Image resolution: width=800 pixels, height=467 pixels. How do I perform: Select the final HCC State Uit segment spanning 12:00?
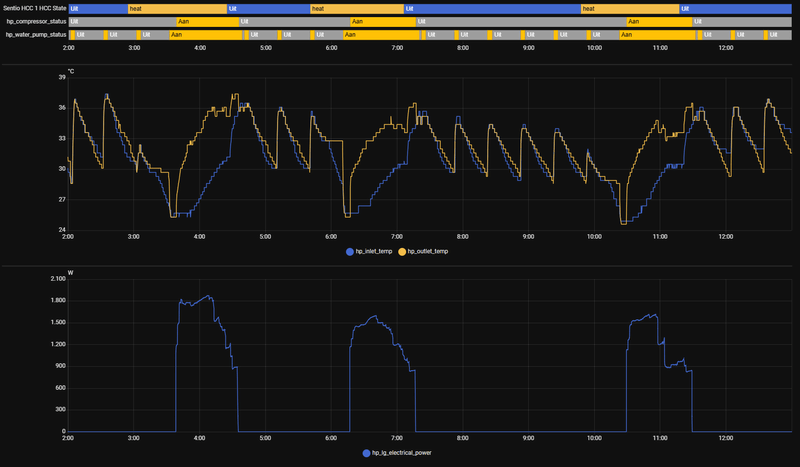pyautogui.click(x=736, y=9)
